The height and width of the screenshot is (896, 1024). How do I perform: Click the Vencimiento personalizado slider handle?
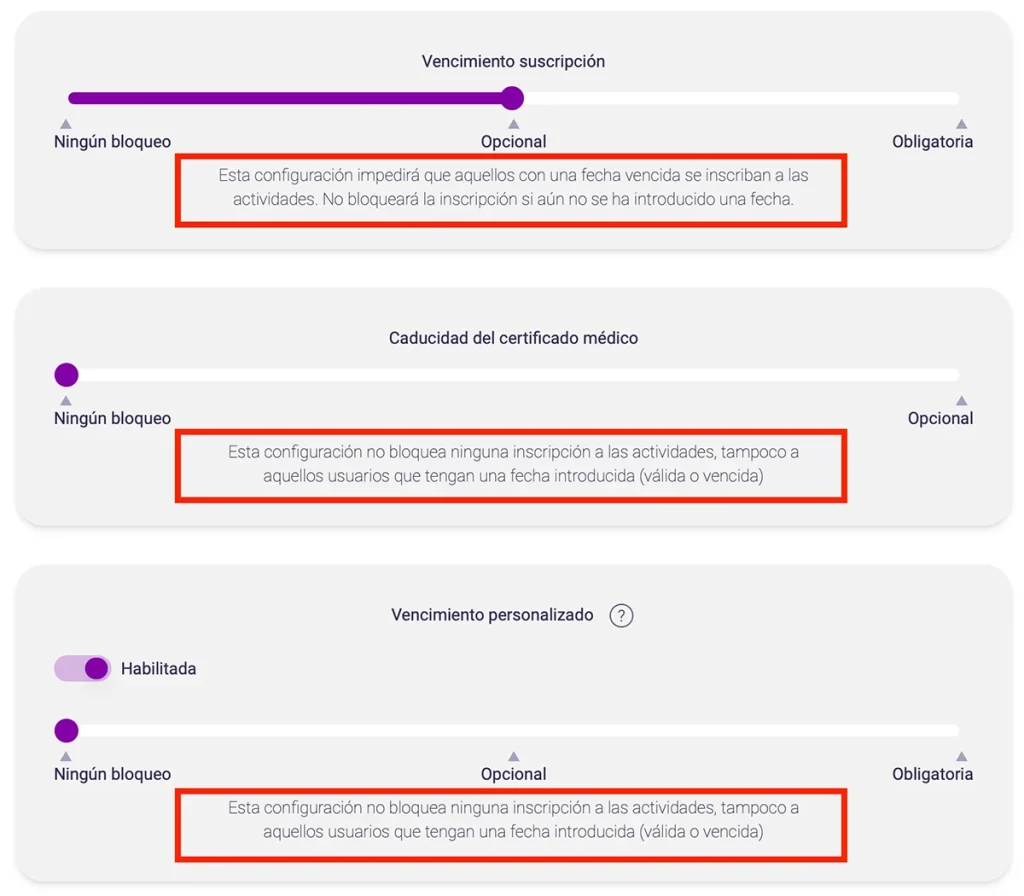click(x=66, y=731)
